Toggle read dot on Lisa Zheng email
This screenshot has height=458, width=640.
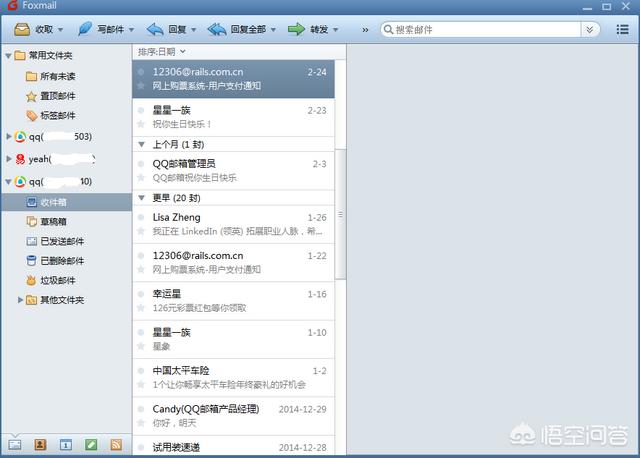click(x=141, y=218)
